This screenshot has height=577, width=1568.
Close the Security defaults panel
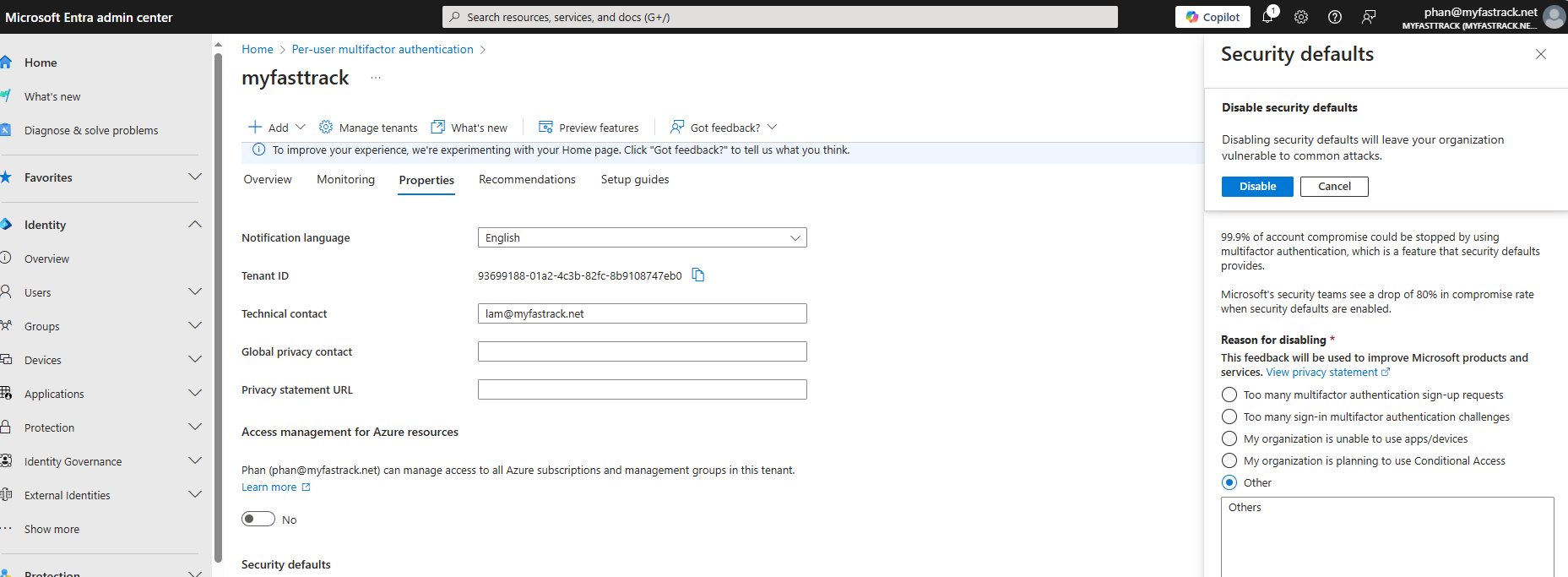point(1541,54)
